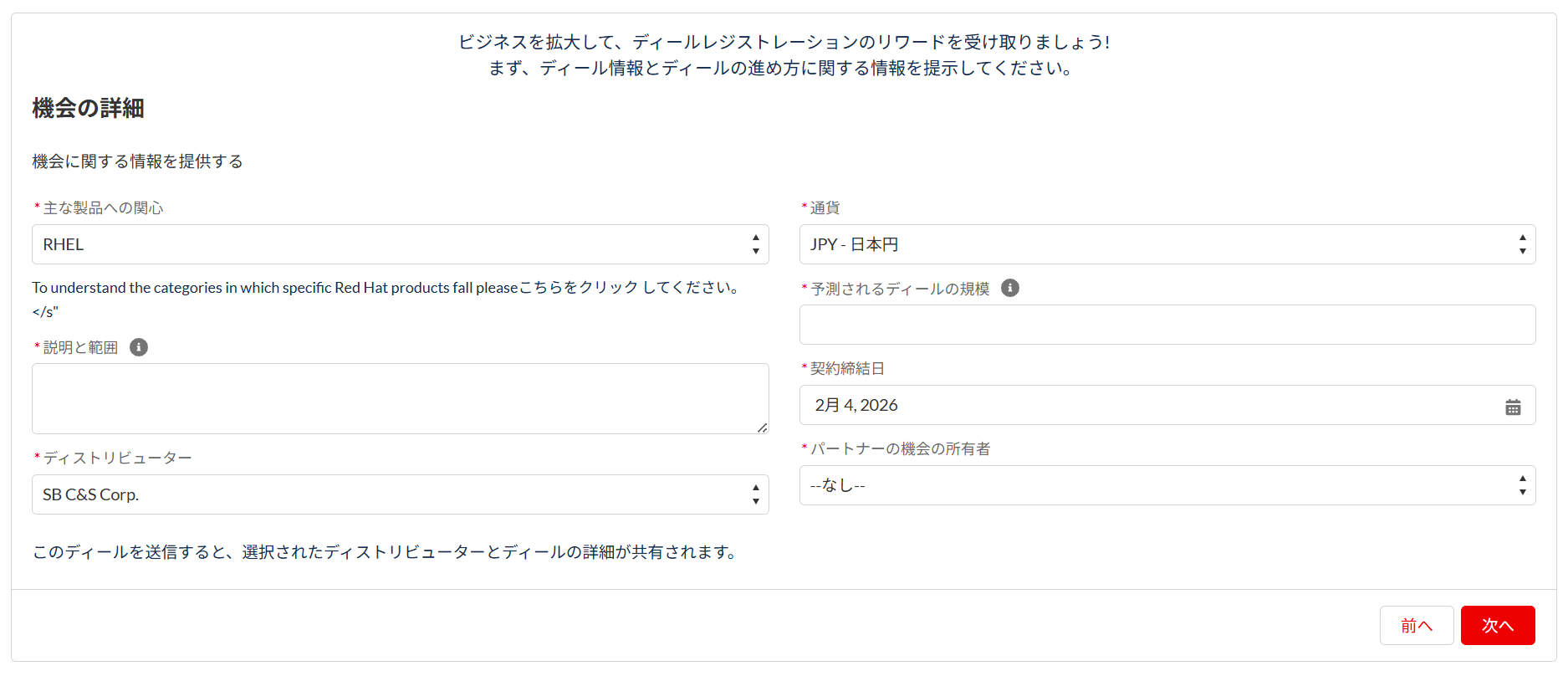1568x676 pixels.
Task: Click the resize handle of description textarea
Action: (x=762, y=428)
